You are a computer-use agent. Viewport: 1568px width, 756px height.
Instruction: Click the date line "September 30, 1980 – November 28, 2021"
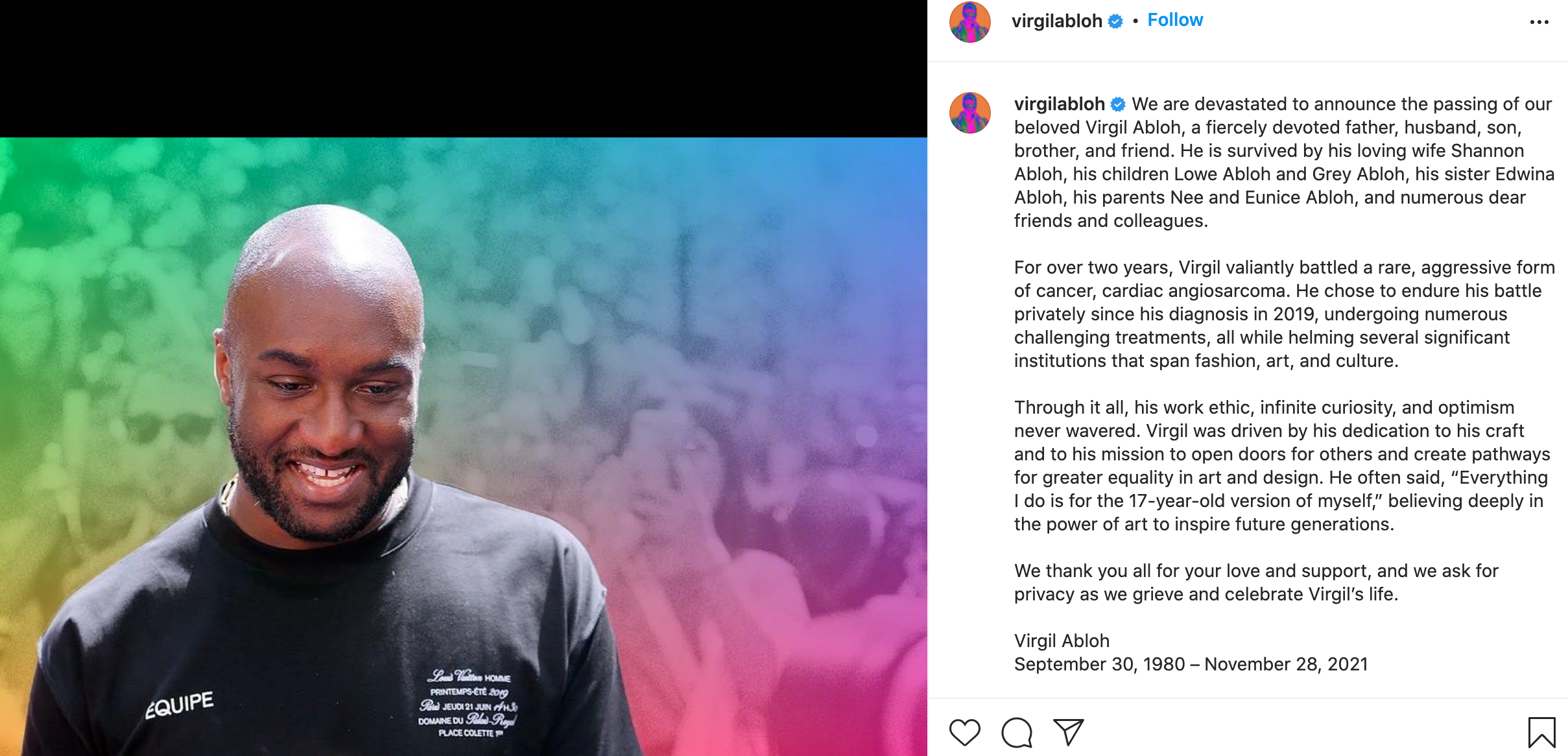point(1191,664)
